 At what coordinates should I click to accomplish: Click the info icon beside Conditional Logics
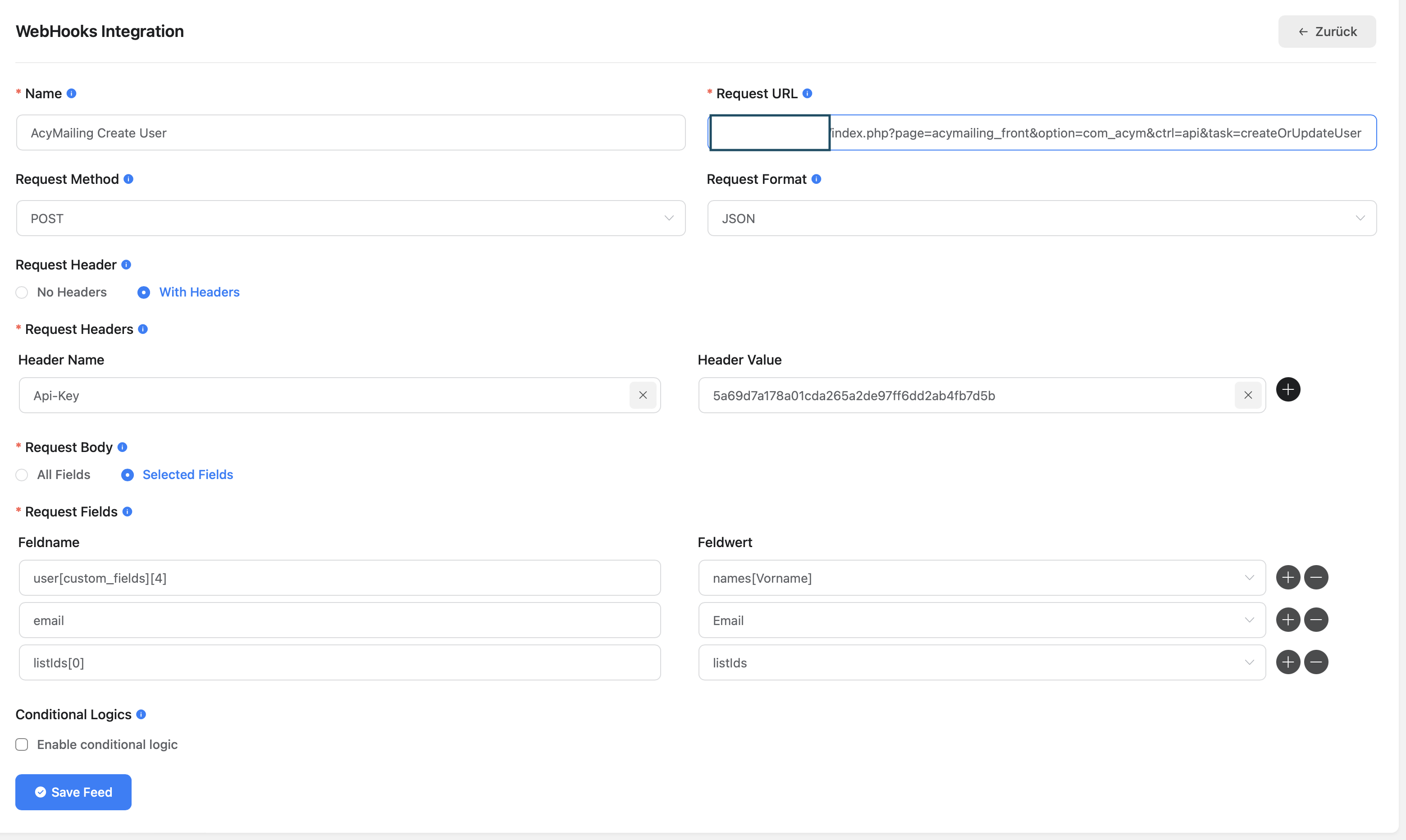pos(141,714)
